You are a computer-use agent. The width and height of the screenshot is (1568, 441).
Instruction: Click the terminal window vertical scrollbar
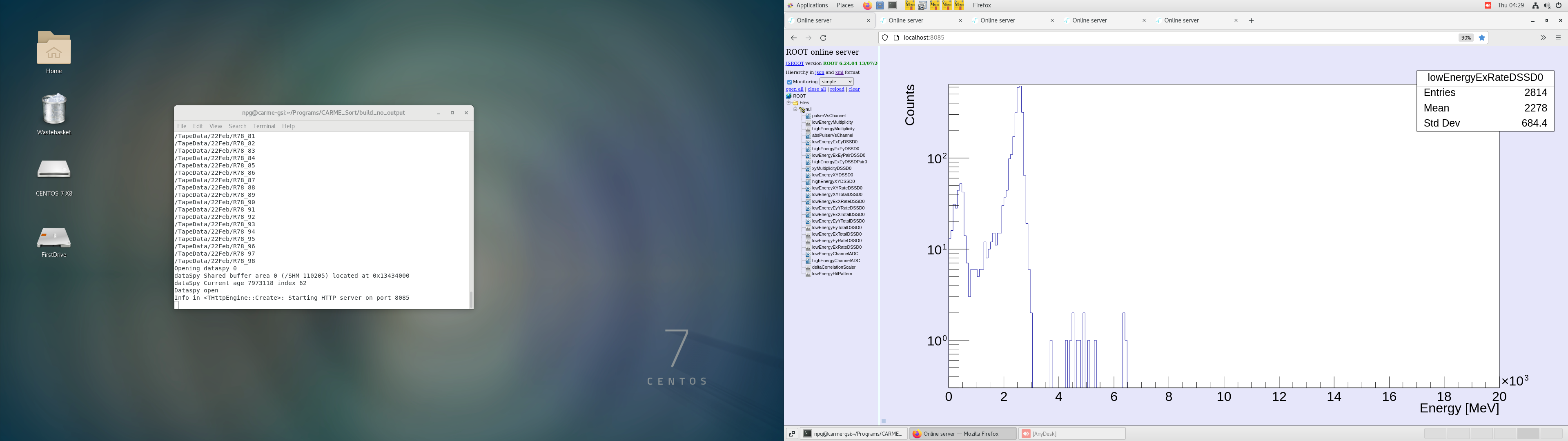point(470,298)
